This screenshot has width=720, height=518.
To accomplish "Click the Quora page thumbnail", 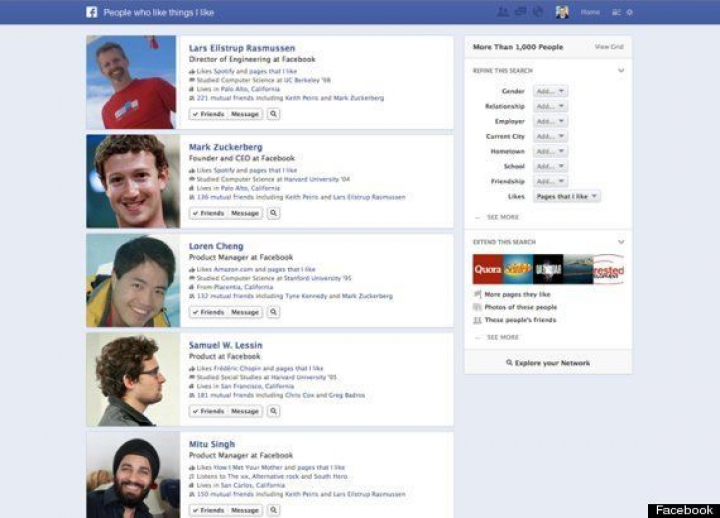I will 487,269.
